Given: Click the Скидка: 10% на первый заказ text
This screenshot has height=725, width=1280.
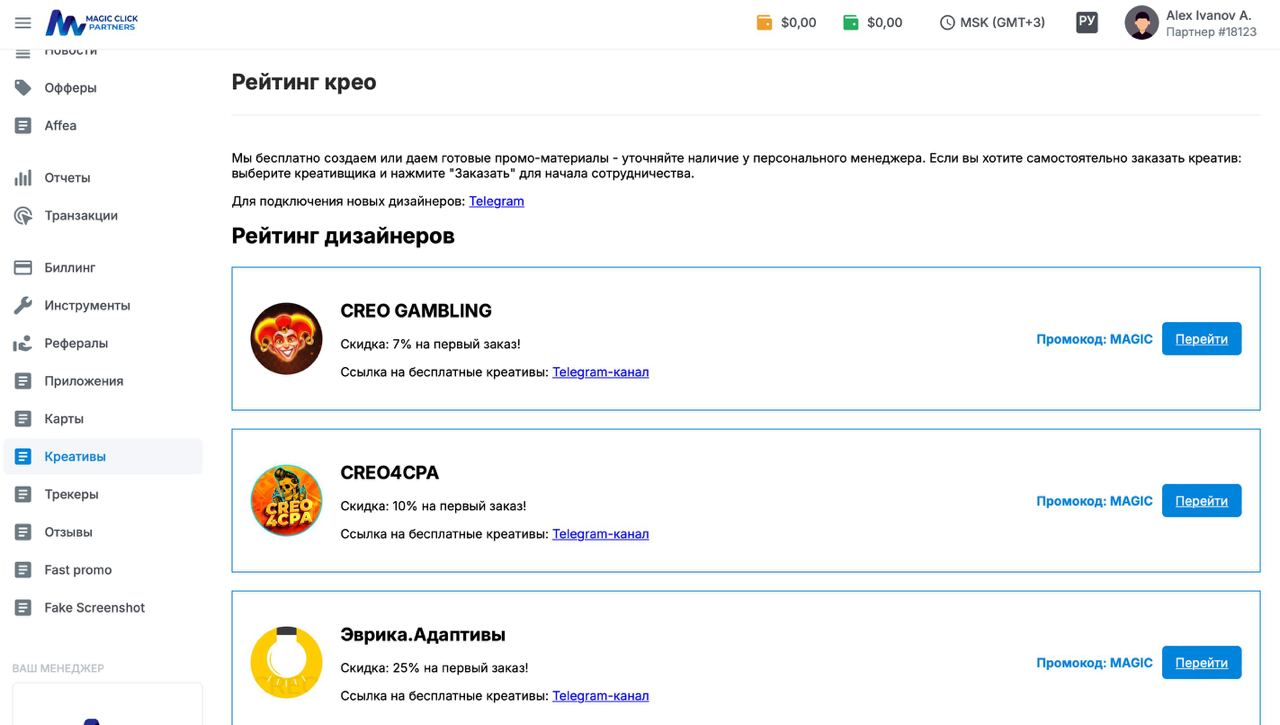Looking at the screenshot, I should pyautogui.click(x=433, y=506).
